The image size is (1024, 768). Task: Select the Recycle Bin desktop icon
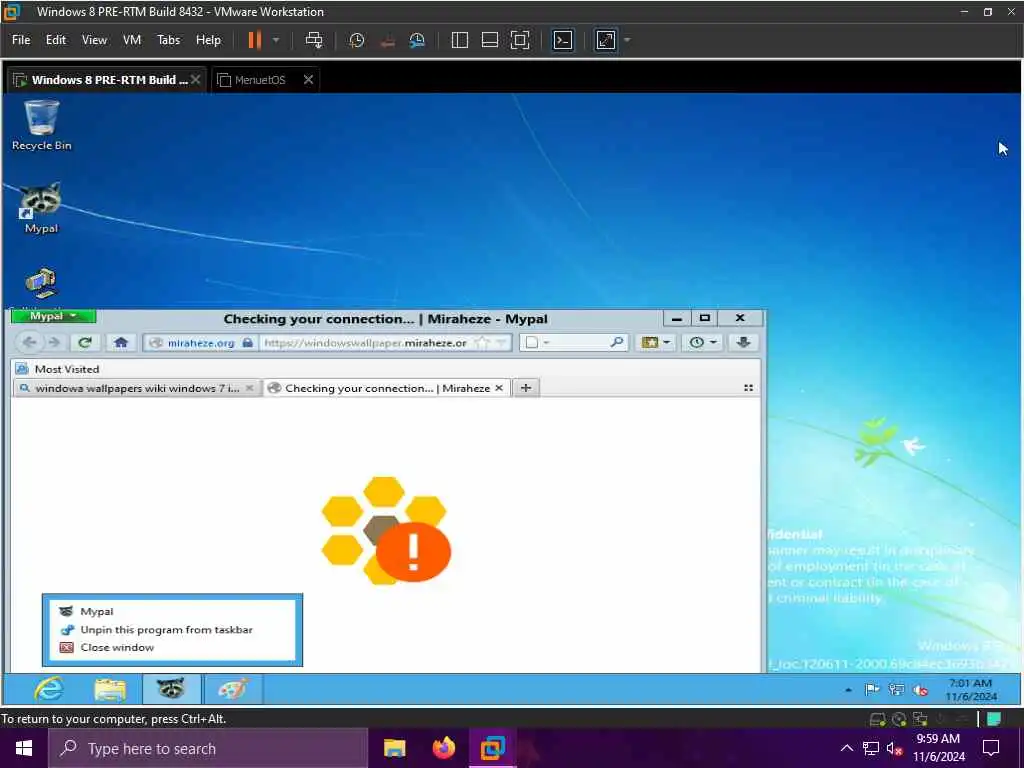(41, 125)
